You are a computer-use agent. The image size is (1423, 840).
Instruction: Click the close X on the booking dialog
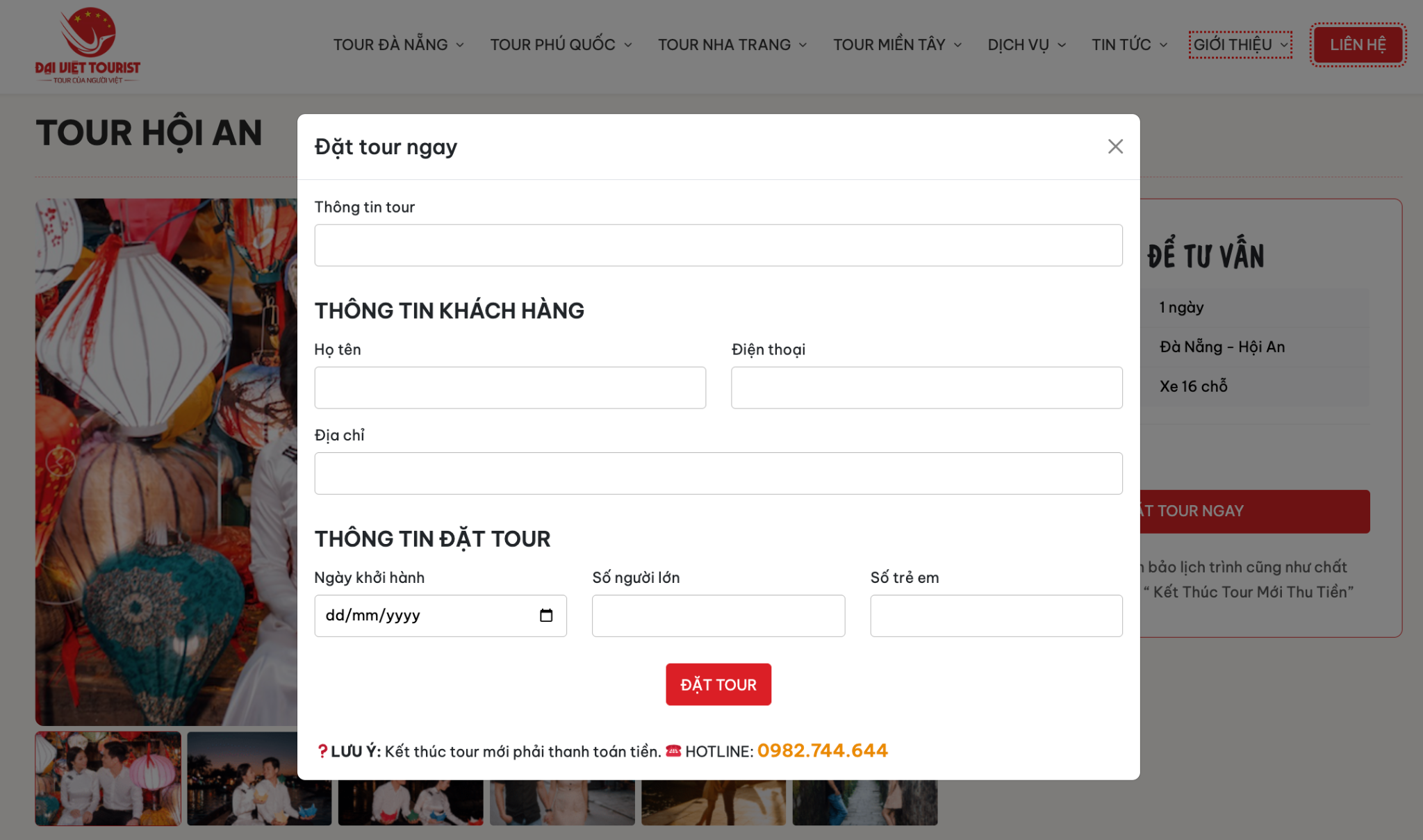tap(1115, 147)
